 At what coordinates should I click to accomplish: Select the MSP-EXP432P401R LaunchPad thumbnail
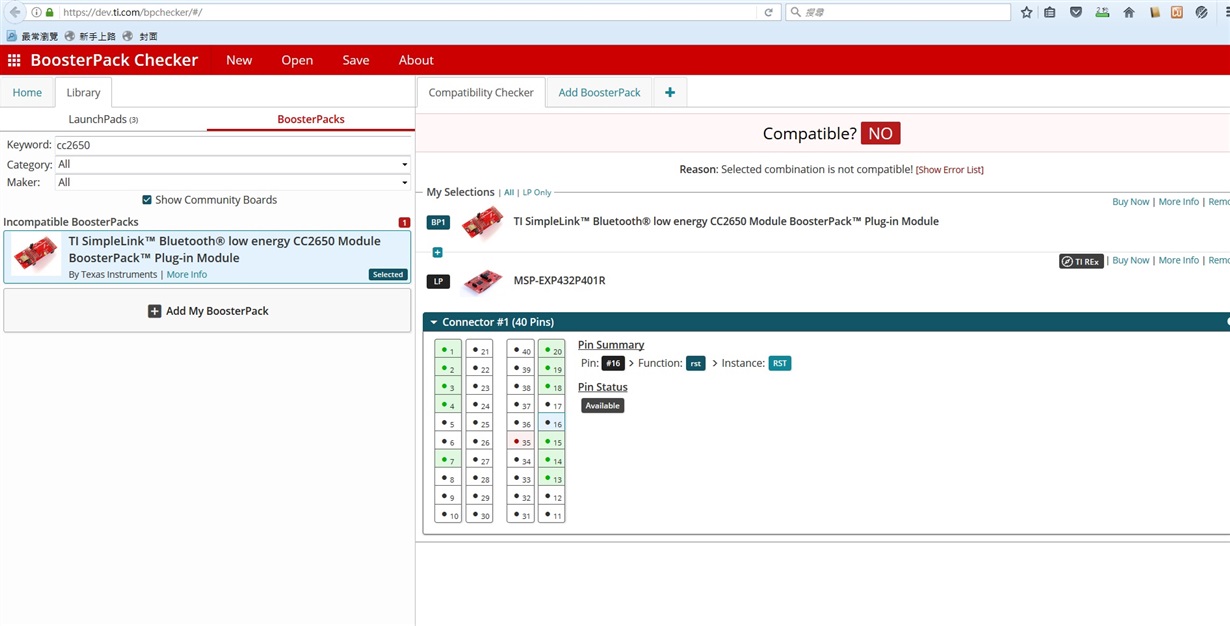tap(482, 280)
